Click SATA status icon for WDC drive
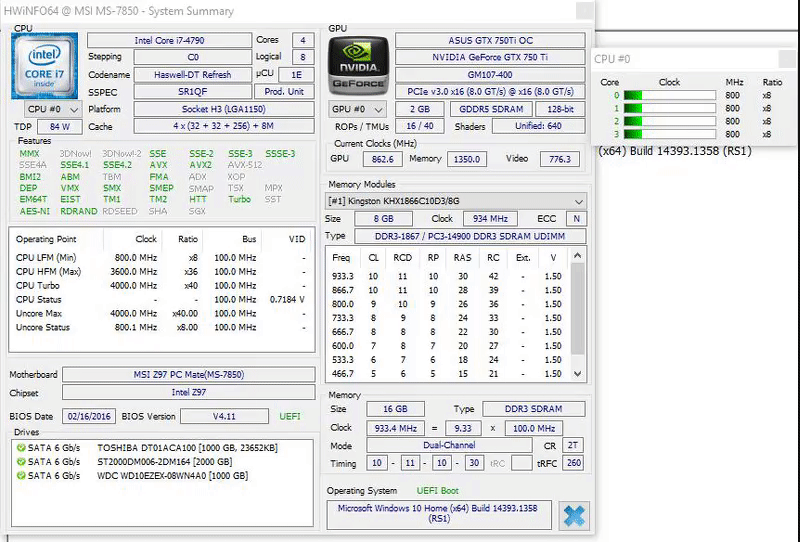The image size is (800, 542). (21, 475)
